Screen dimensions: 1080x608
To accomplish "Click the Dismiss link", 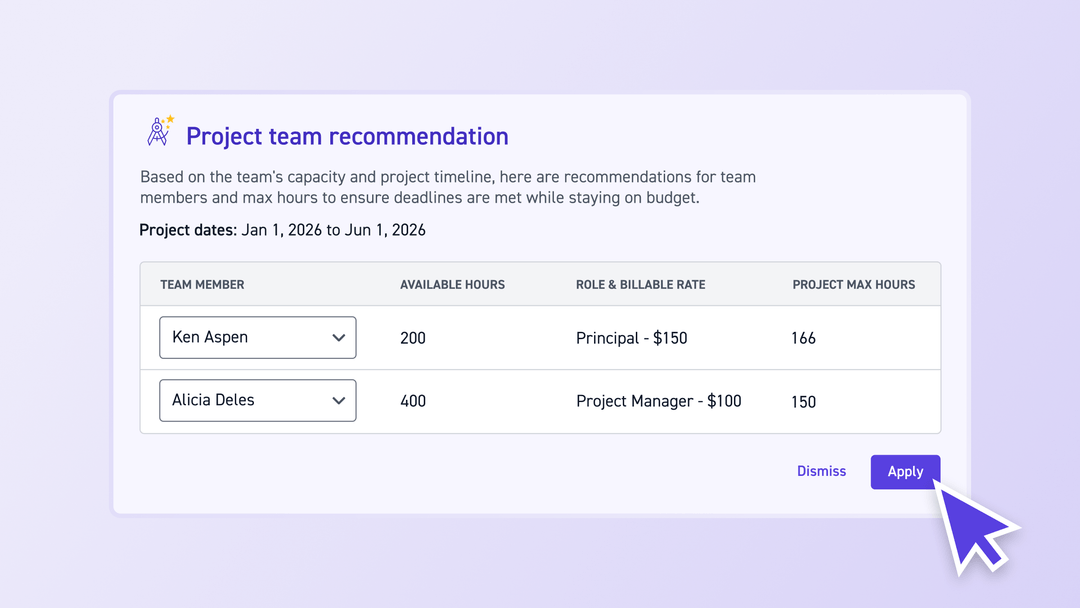I will tap(821, 471).
